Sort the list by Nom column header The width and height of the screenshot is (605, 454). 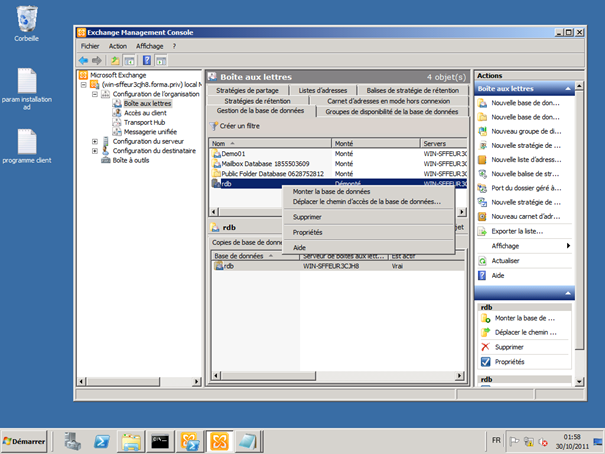click(x=270, y=143)
